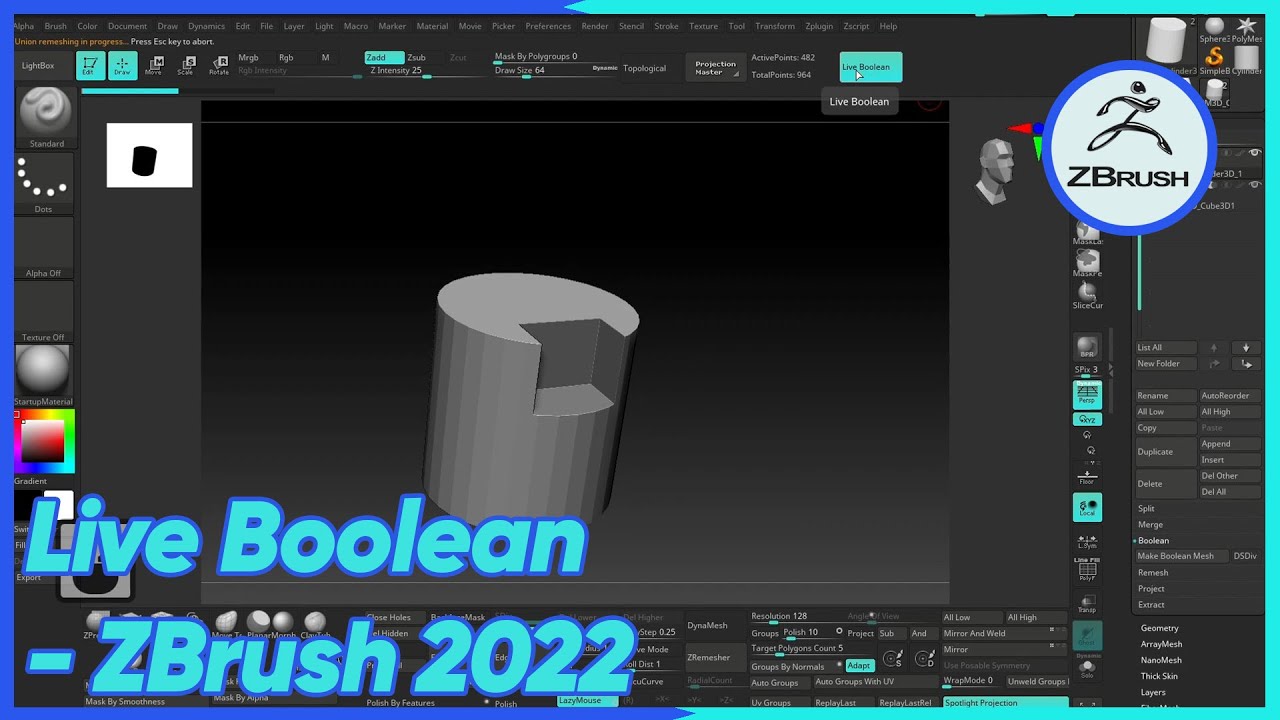Toggle the XYZ rotation mode
Screen dimensions: 1280x720
[x=1087, y=420]
